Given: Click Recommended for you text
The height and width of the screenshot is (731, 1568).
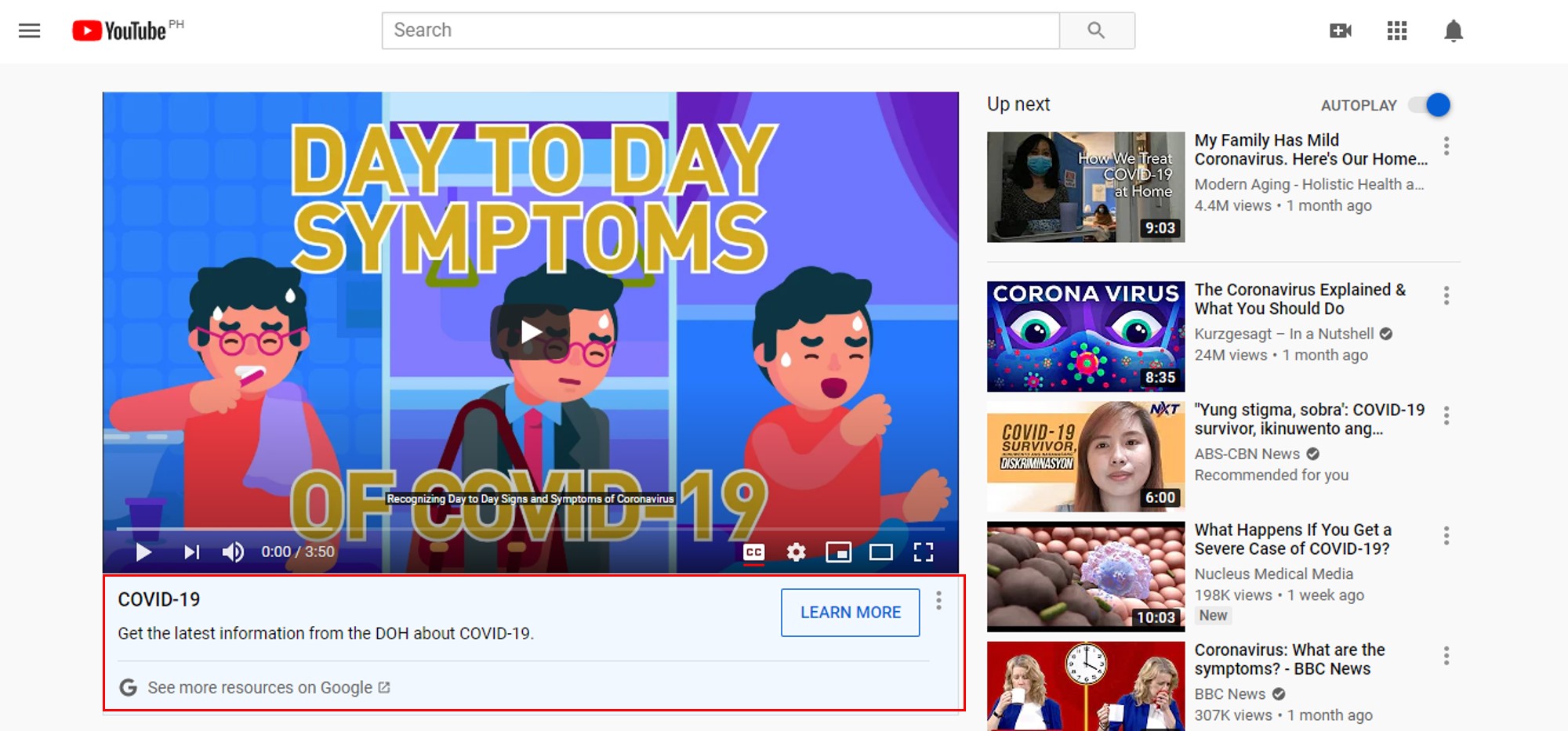Looking at the screenshot, I should pos(1272,476).
